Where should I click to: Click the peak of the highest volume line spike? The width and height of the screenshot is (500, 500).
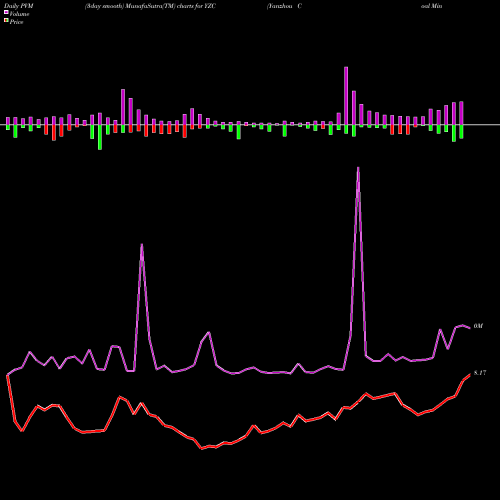358,168
